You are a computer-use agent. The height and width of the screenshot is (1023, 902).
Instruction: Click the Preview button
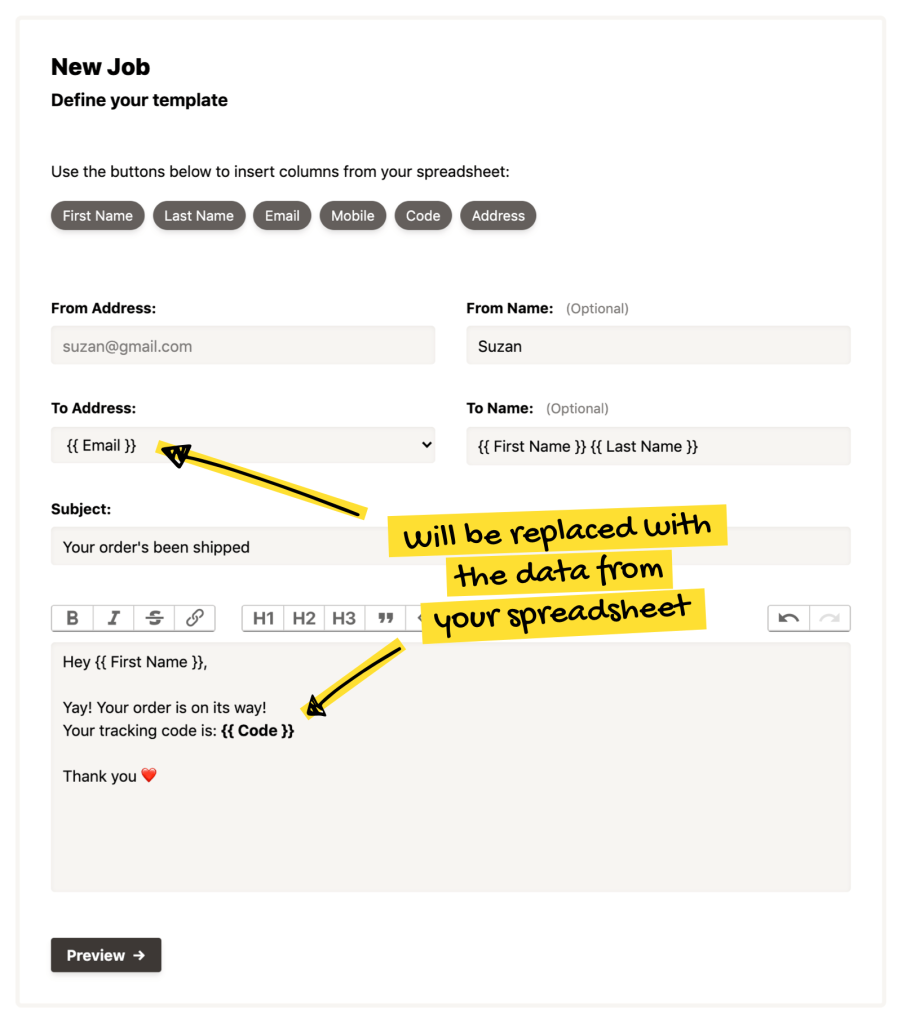[x=105, y=955]
